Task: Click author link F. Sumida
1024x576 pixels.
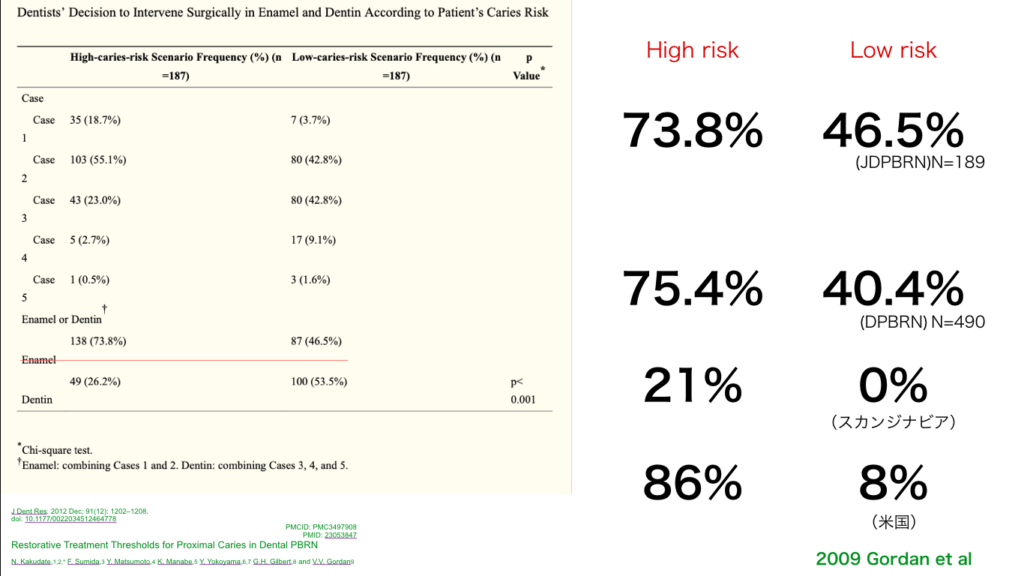Action: point(83,562)
